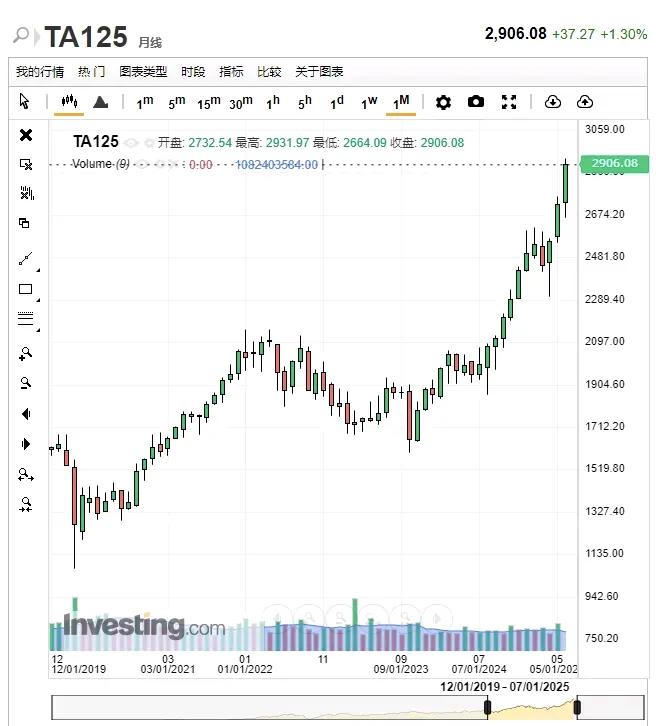This screenshot has height=726, width=656.
Task: Expand line tool options triangle
Action: pyautogui.click(x=38, y=269)
